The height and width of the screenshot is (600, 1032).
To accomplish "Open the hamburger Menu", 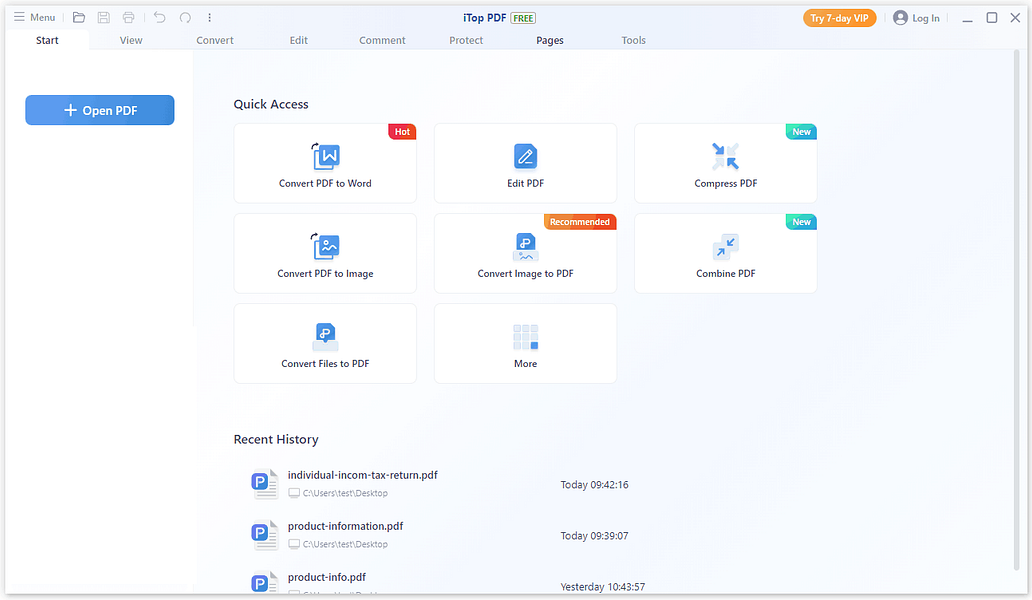I will coord(34,17).
